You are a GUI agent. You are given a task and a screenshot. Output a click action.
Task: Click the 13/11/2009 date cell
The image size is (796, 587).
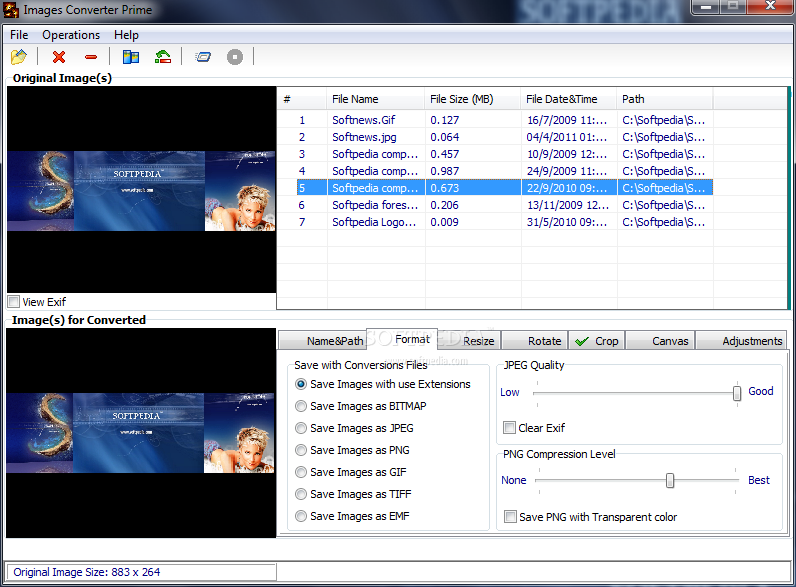point(568,205)
